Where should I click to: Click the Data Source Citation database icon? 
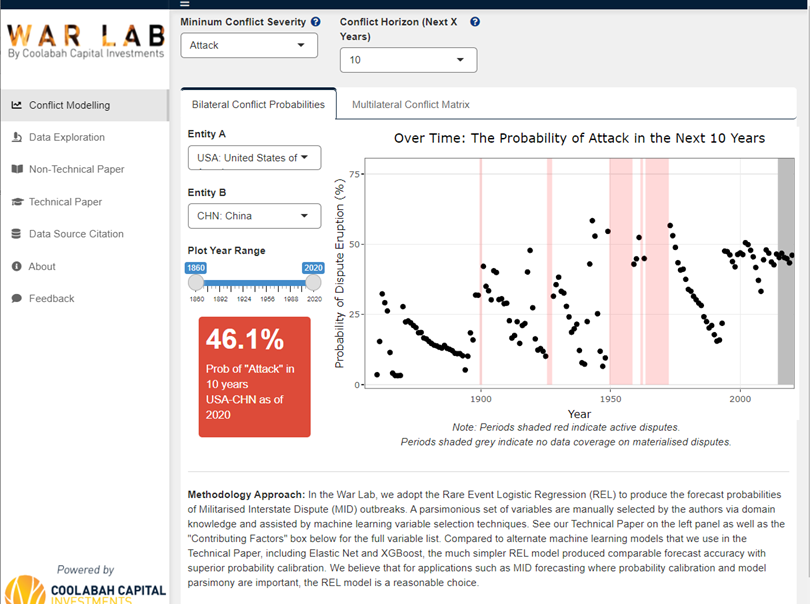tap(16, 234)
